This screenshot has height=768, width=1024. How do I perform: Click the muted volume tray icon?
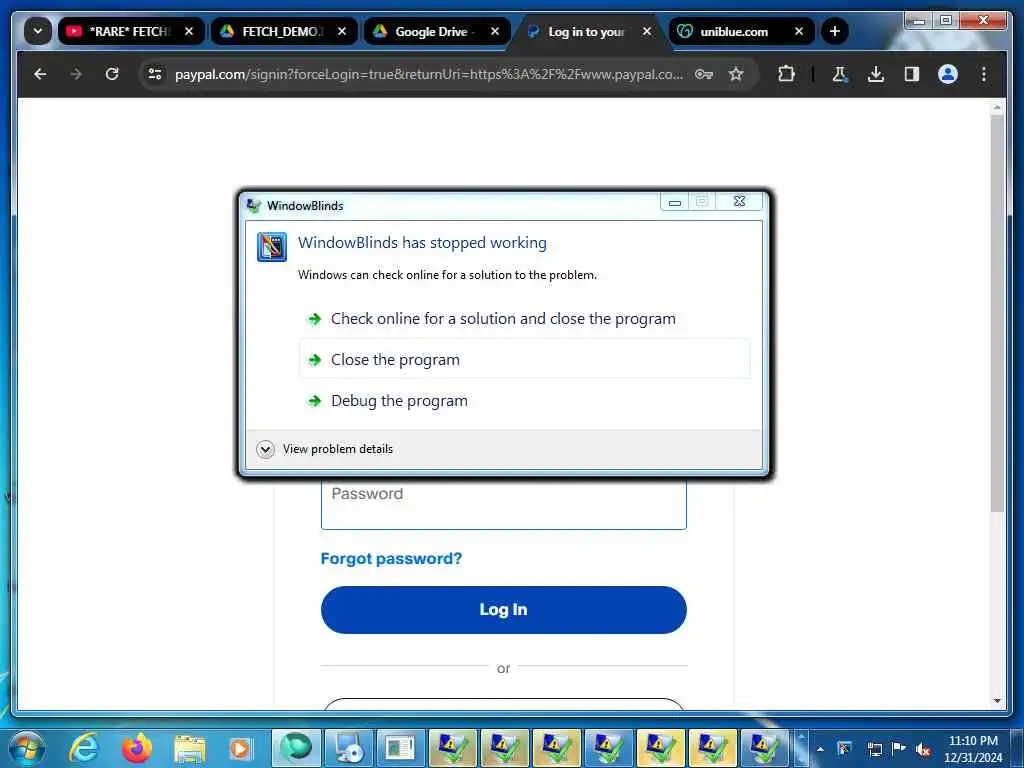click(x=923, y=749)
